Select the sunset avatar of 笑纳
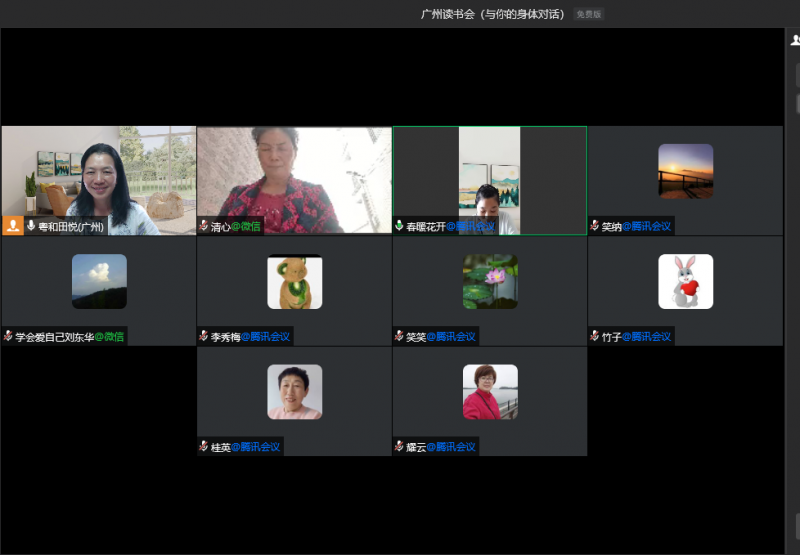The height and width of the screenshot is (555, 800). [x=685, y=171]
